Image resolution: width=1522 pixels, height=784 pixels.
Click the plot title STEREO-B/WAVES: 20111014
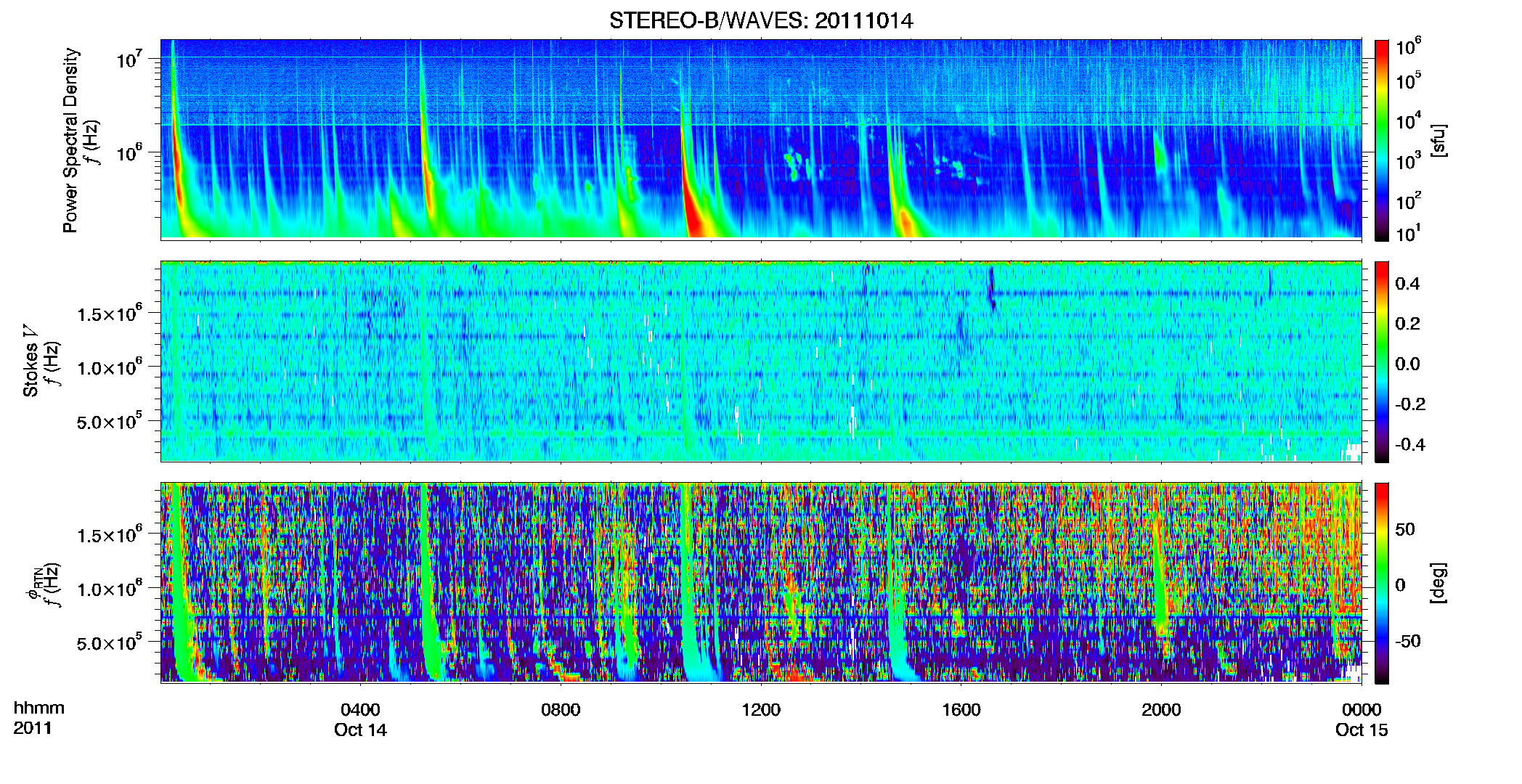point(761,20)
